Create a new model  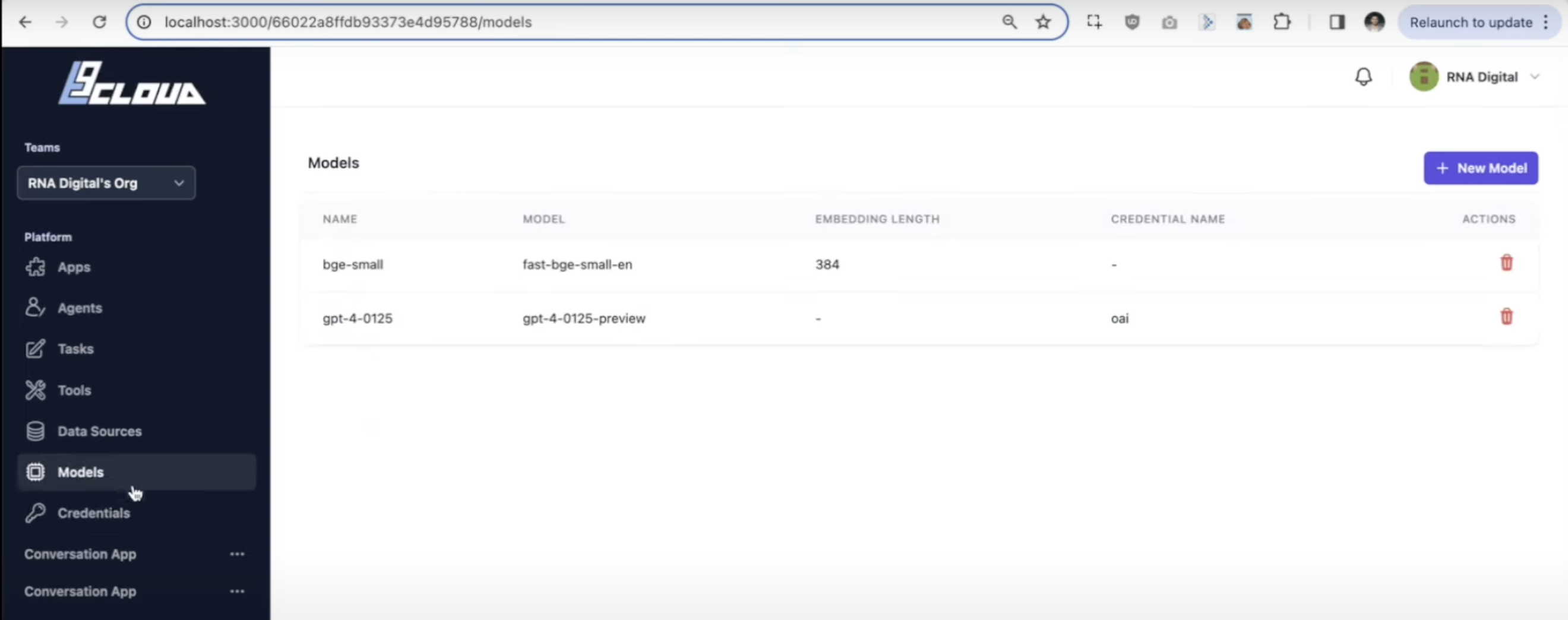1481,168
